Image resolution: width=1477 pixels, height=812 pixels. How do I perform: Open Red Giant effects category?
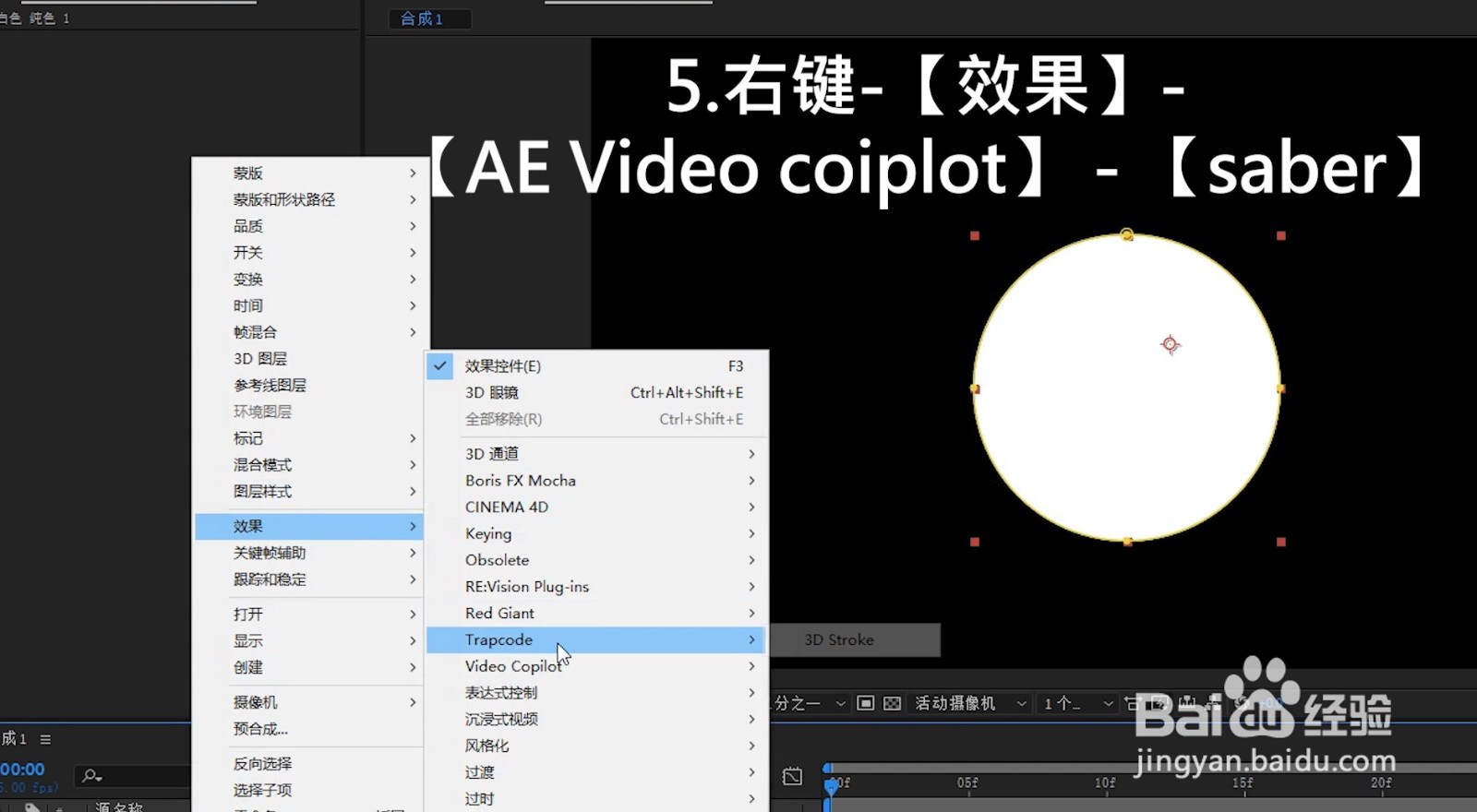pyautogui.click(x=596, y=614)
